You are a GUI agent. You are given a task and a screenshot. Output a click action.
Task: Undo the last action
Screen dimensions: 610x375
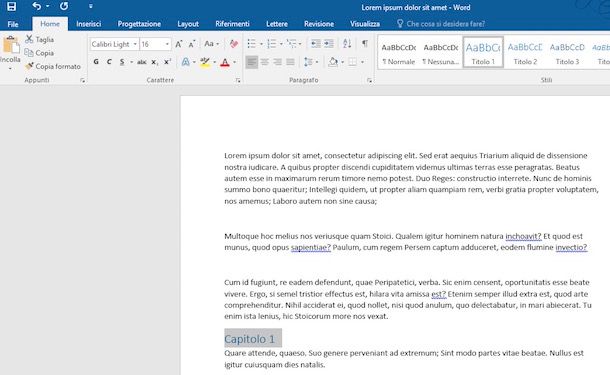(x=37, y=6)
